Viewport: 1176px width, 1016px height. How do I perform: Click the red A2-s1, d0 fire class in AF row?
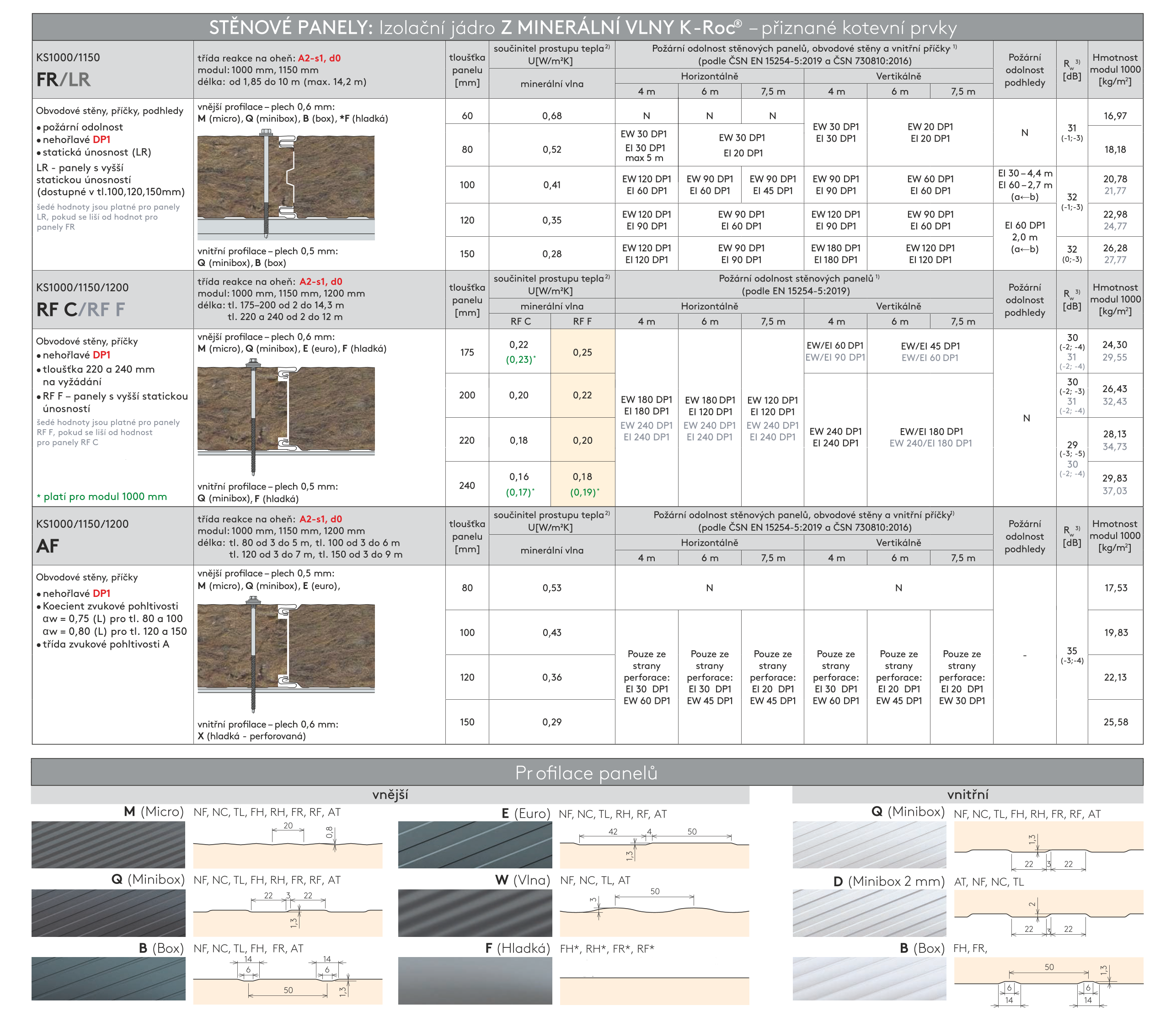(x=321, y=519)
